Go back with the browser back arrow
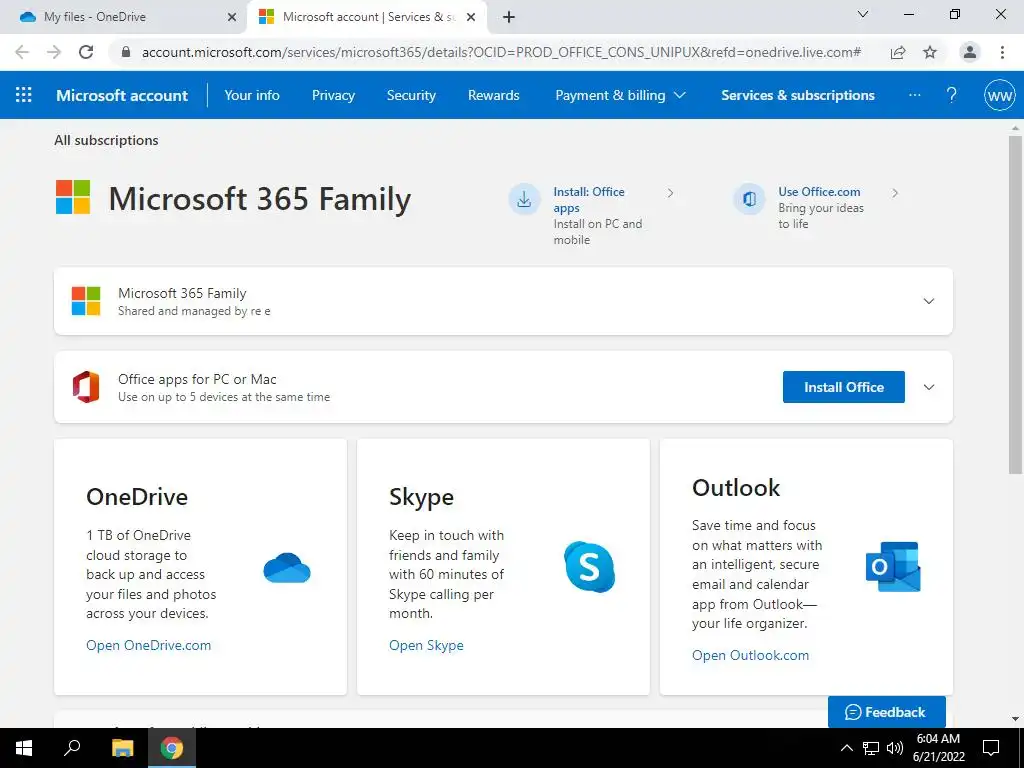This screenshot has width=1024, height=768. 22,52
